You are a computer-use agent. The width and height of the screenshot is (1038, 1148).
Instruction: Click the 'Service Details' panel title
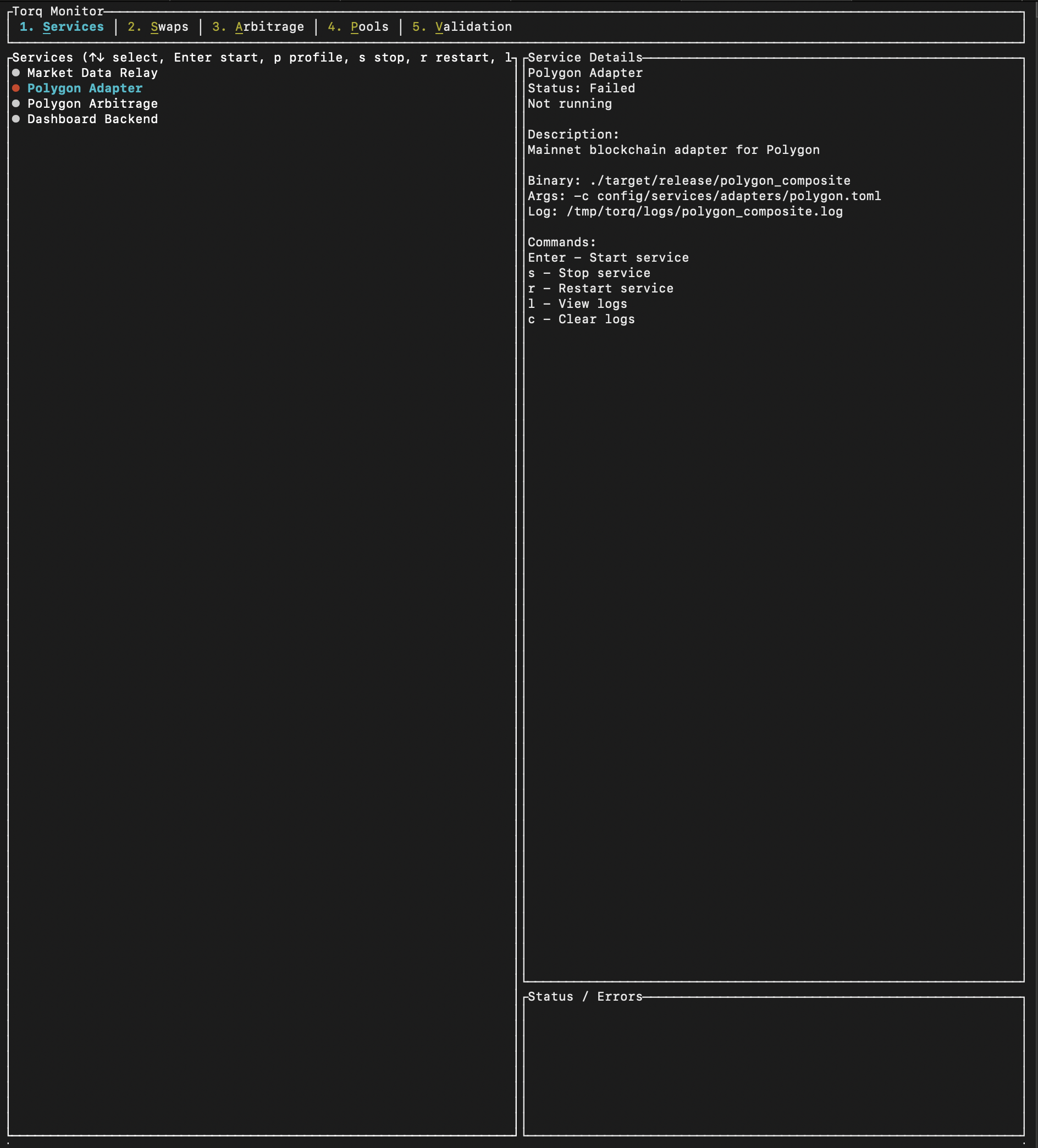pyautogui.click(x=585, y=58)
